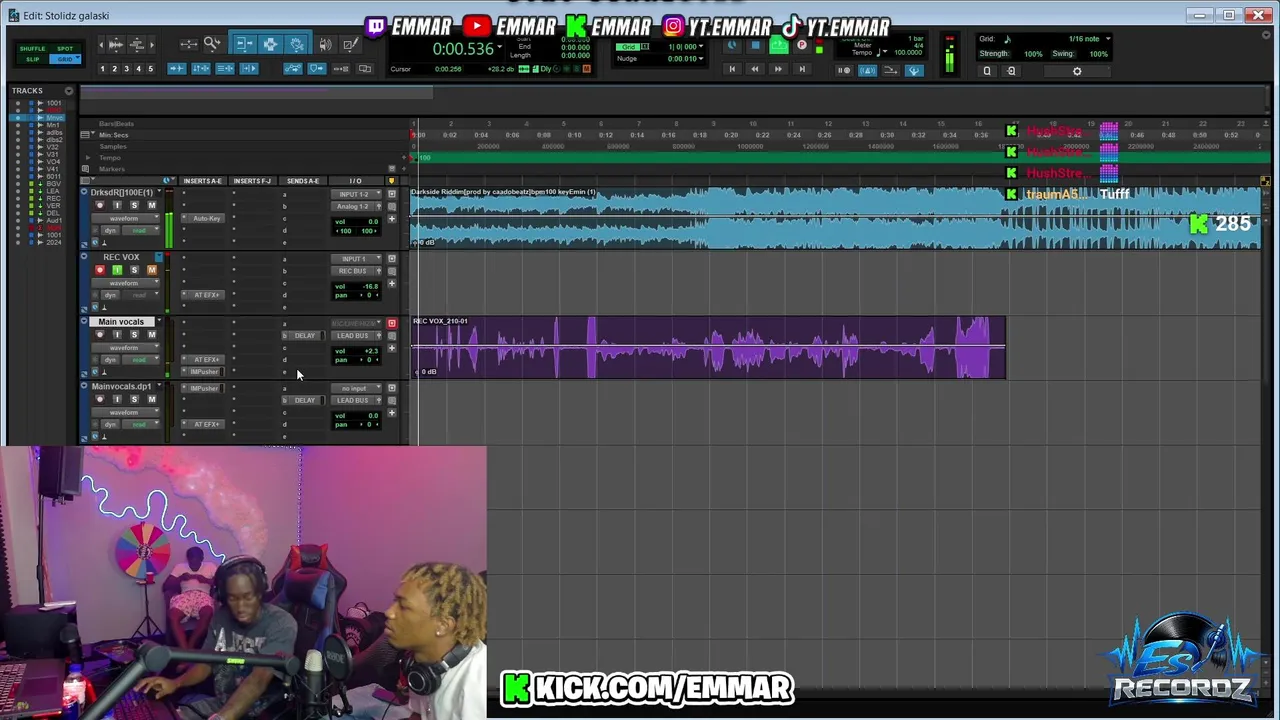1280x720 pixels.
Task: Click the Rewind transport button
Action: pos(755,69)
